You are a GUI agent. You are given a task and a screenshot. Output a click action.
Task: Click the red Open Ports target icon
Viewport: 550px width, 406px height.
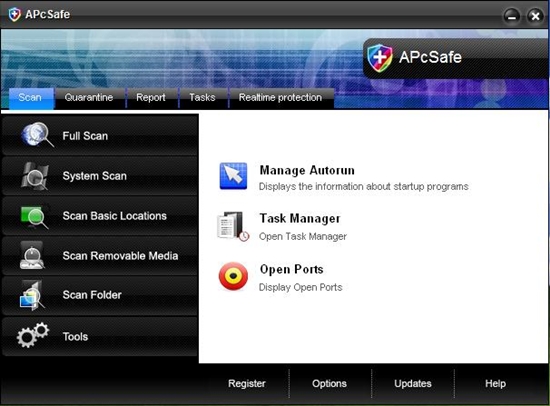233,277
